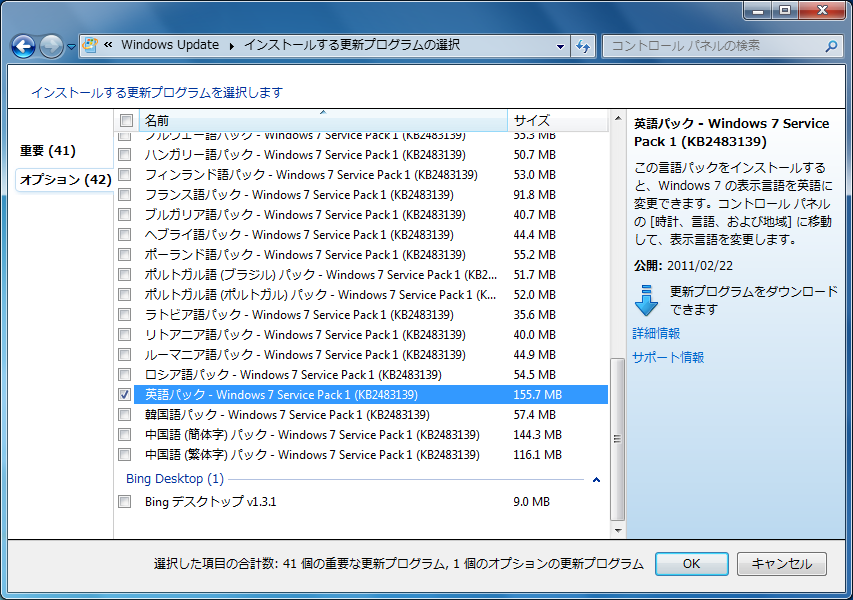Click the Forward navigation arrow button
Screen dimensions: 853x600
51,46
